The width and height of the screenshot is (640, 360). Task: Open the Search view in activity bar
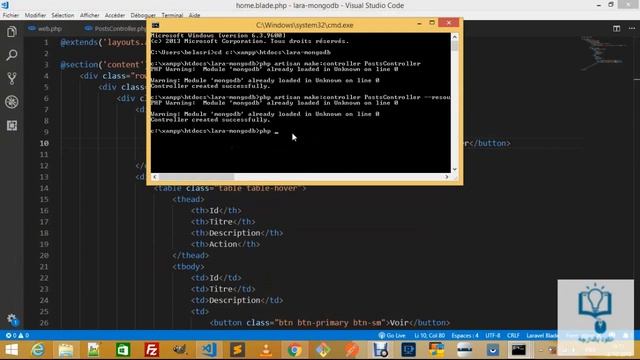11,55
